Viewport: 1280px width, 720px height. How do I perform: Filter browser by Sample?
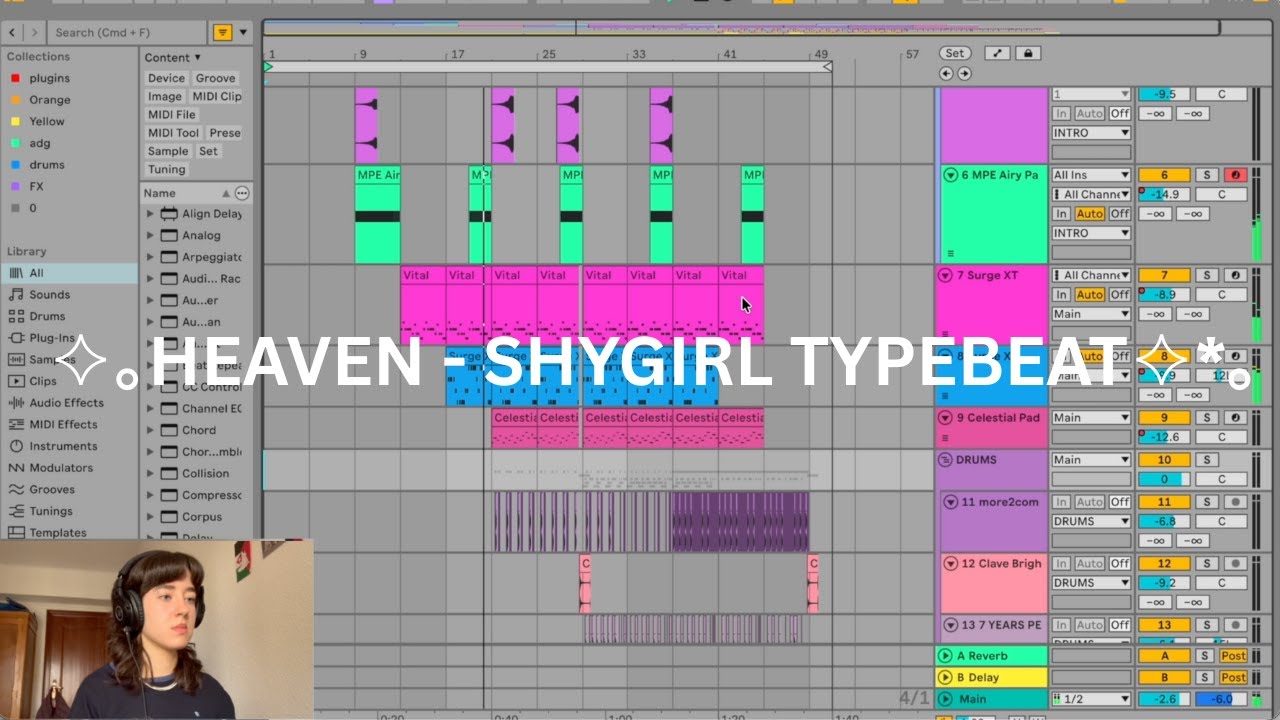pyautogui.click(x=168, y=151)
